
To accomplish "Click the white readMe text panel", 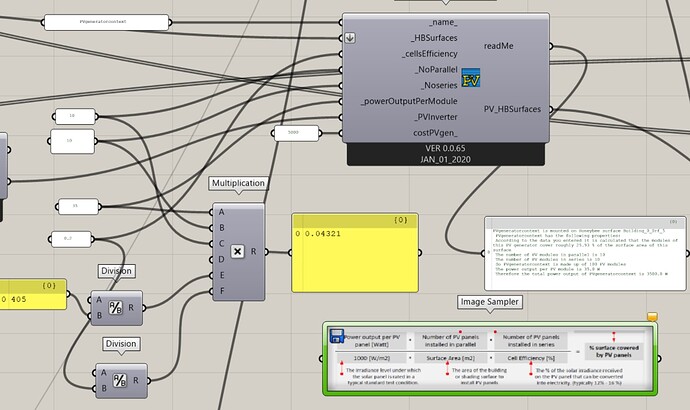I will 585,253.
